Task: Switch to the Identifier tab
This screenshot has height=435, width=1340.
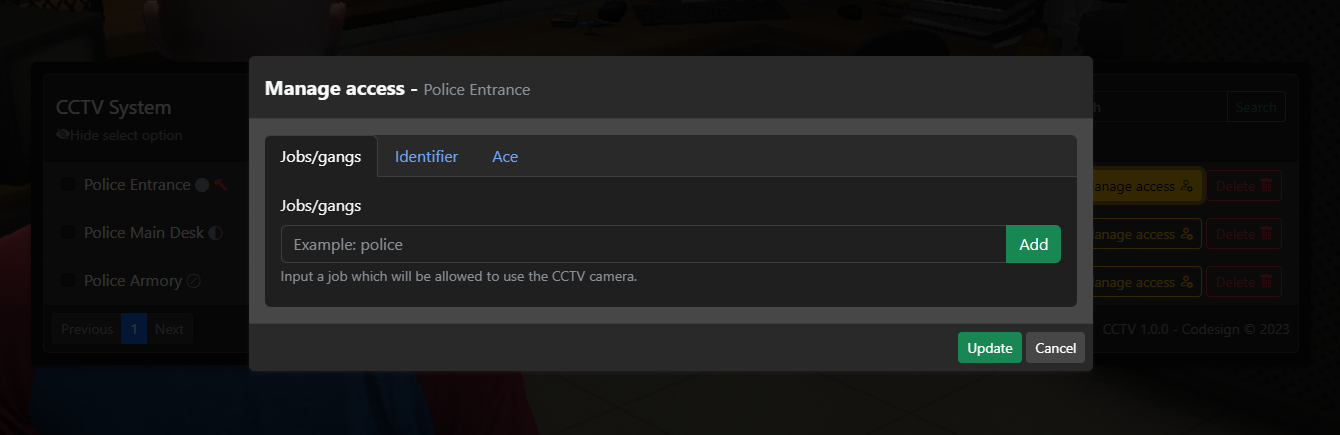Action: click(x=426, y=157)
